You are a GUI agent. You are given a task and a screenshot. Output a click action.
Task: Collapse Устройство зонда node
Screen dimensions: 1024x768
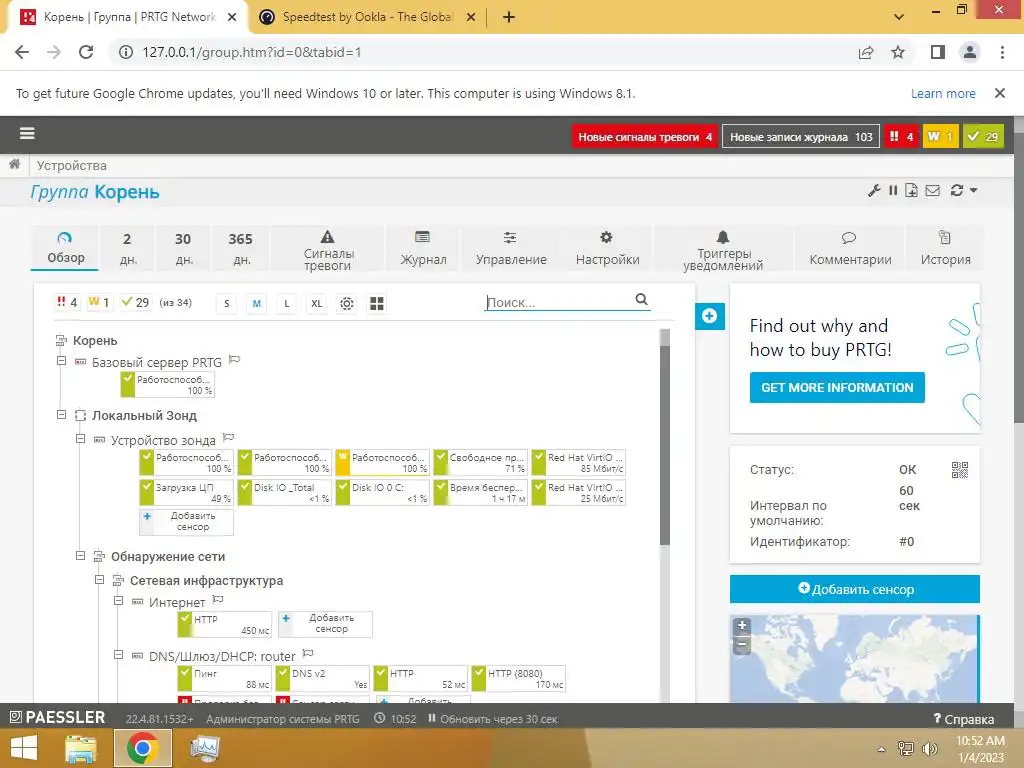point(80,439)
